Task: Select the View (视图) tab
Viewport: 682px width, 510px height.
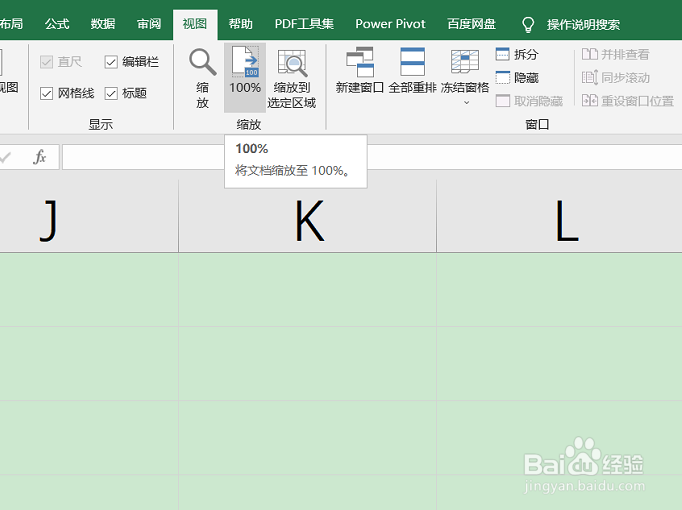Action: tap(195, 24)
